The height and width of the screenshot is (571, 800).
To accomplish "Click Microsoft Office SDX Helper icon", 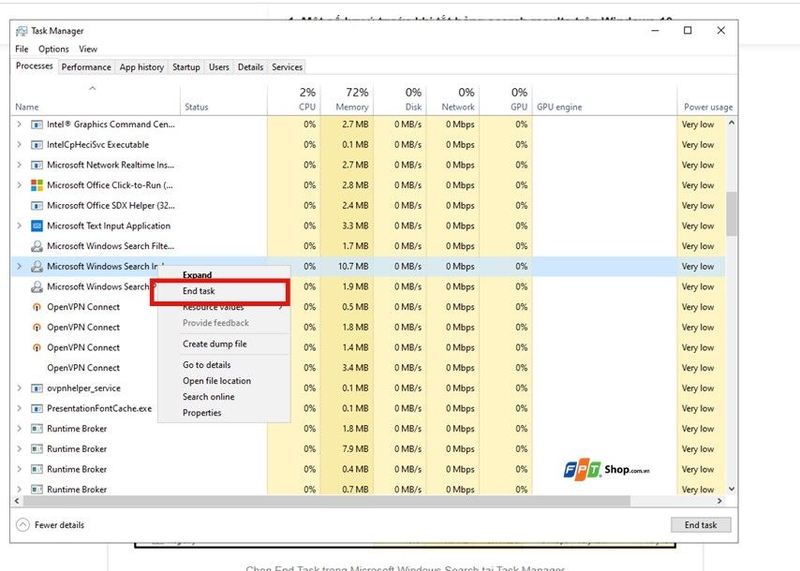I will [37, 206].
